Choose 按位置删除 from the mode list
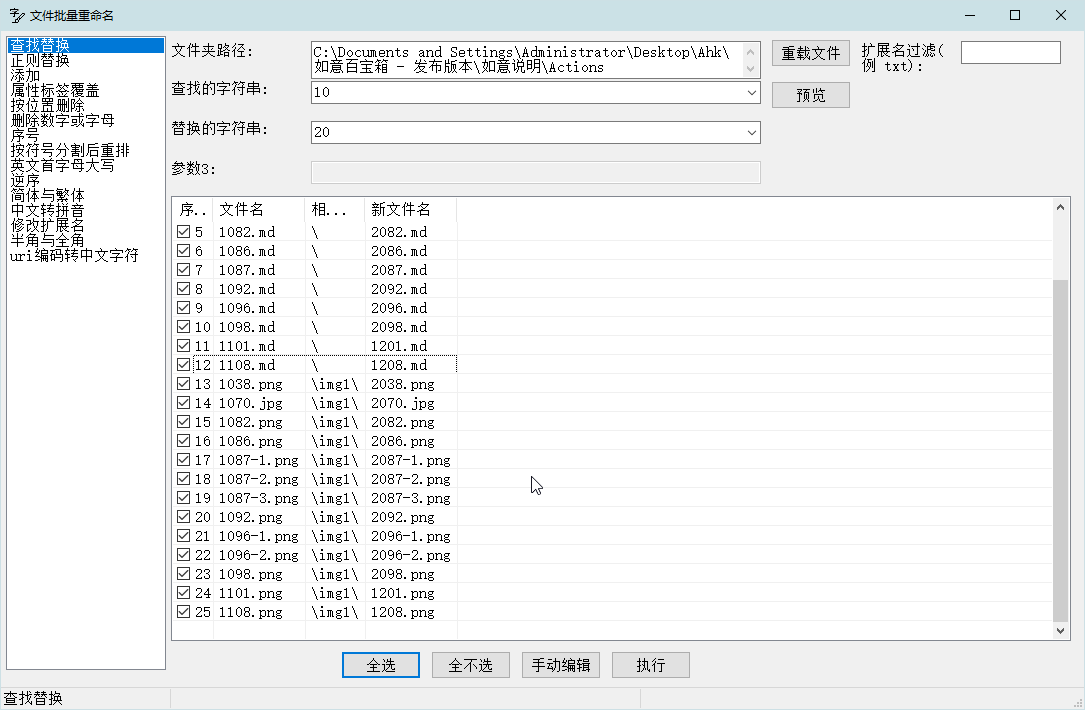The height and width of the screenshot is (710, 1085). (x=47, y=105)
